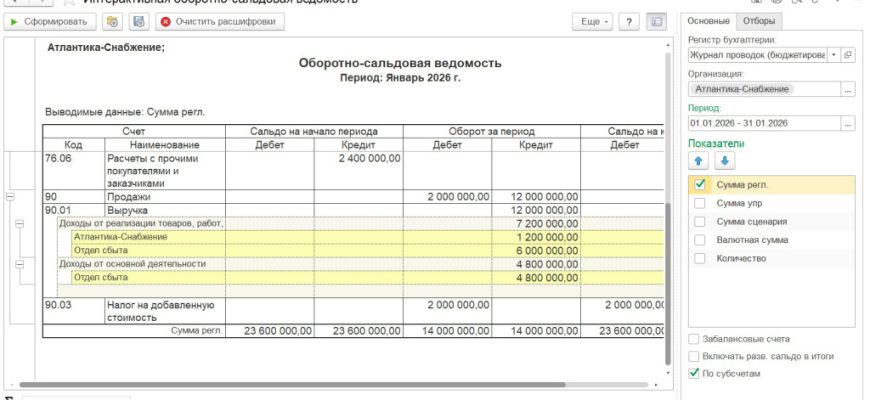Open help with the question mark button

tap(629, 21)
